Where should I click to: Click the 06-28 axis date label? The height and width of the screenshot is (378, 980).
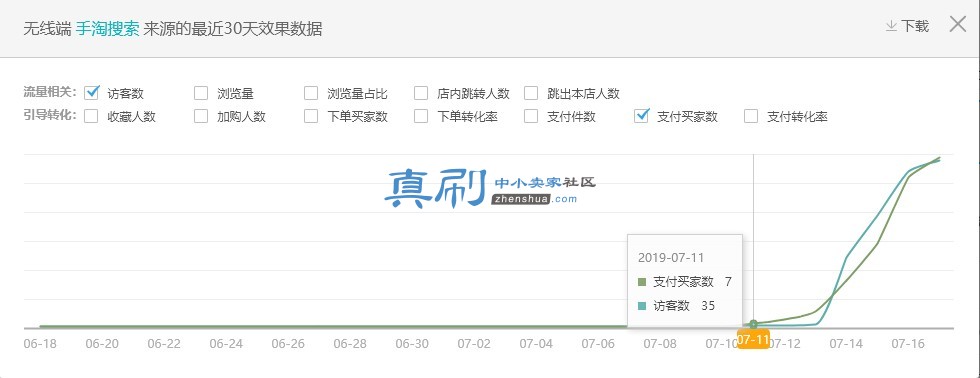[350, 344]
